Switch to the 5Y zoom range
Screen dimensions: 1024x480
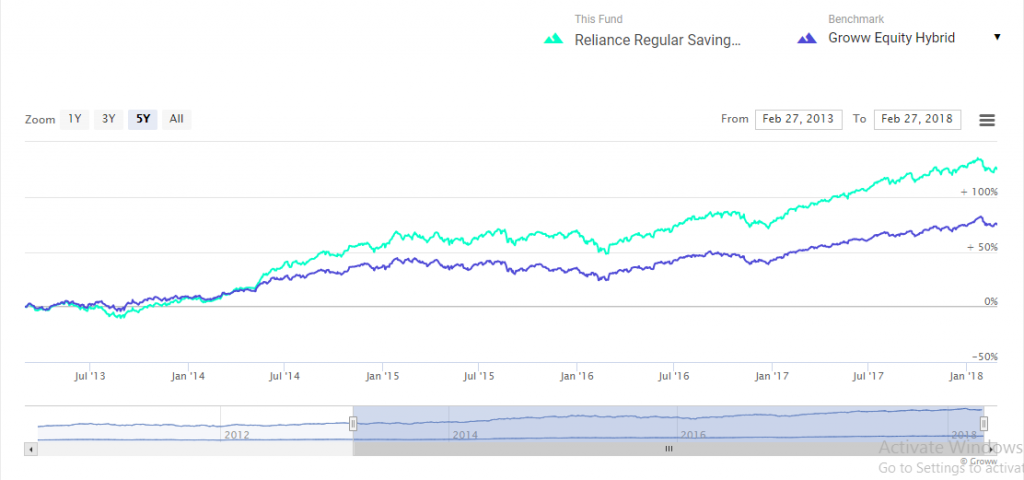click(x=143, y=119)
